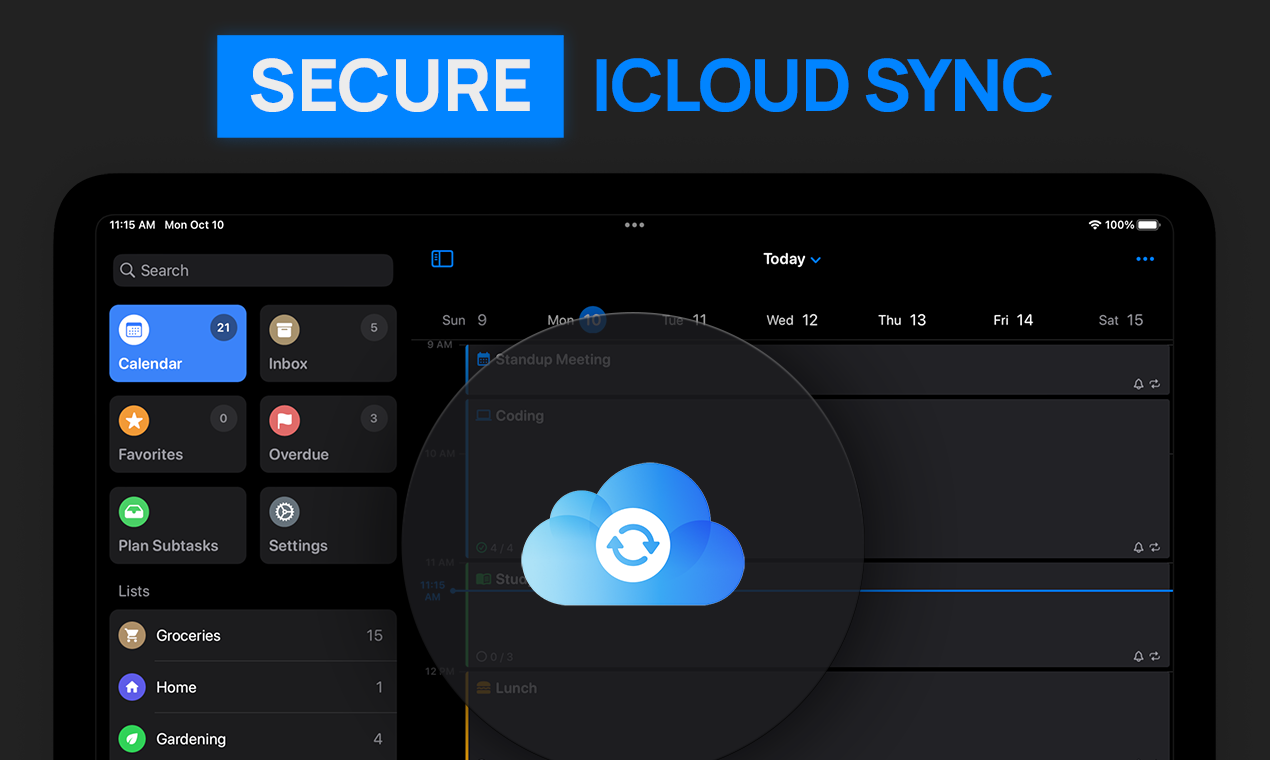This screenshot has width=1270, height=760.
Task: Open the blue three-dots more menu
Action: click(1145, 259)
